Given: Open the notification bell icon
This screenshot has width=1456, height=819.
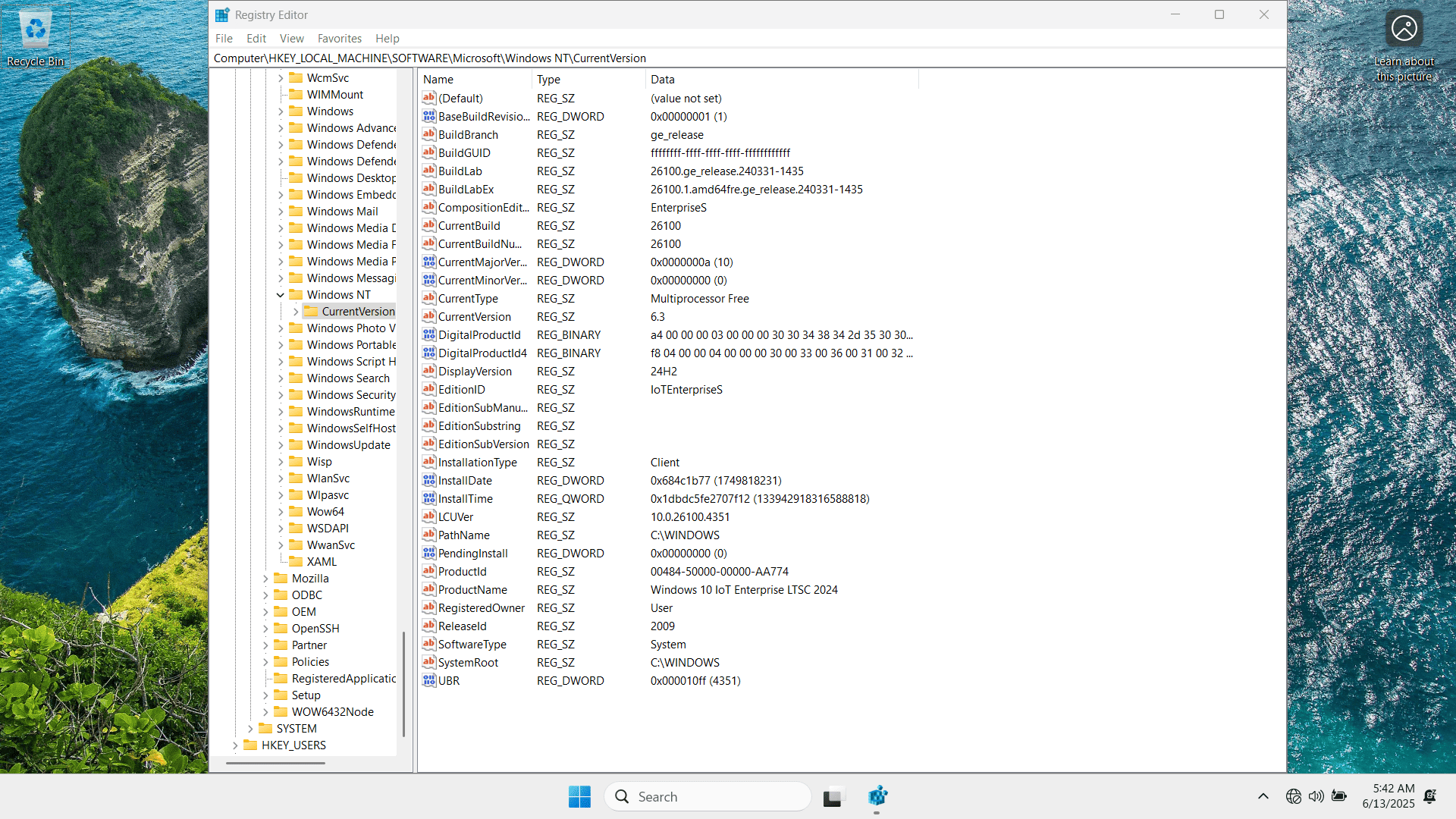Looking at the screenshot, I should pyautogui.click(x=1430, y=796).
